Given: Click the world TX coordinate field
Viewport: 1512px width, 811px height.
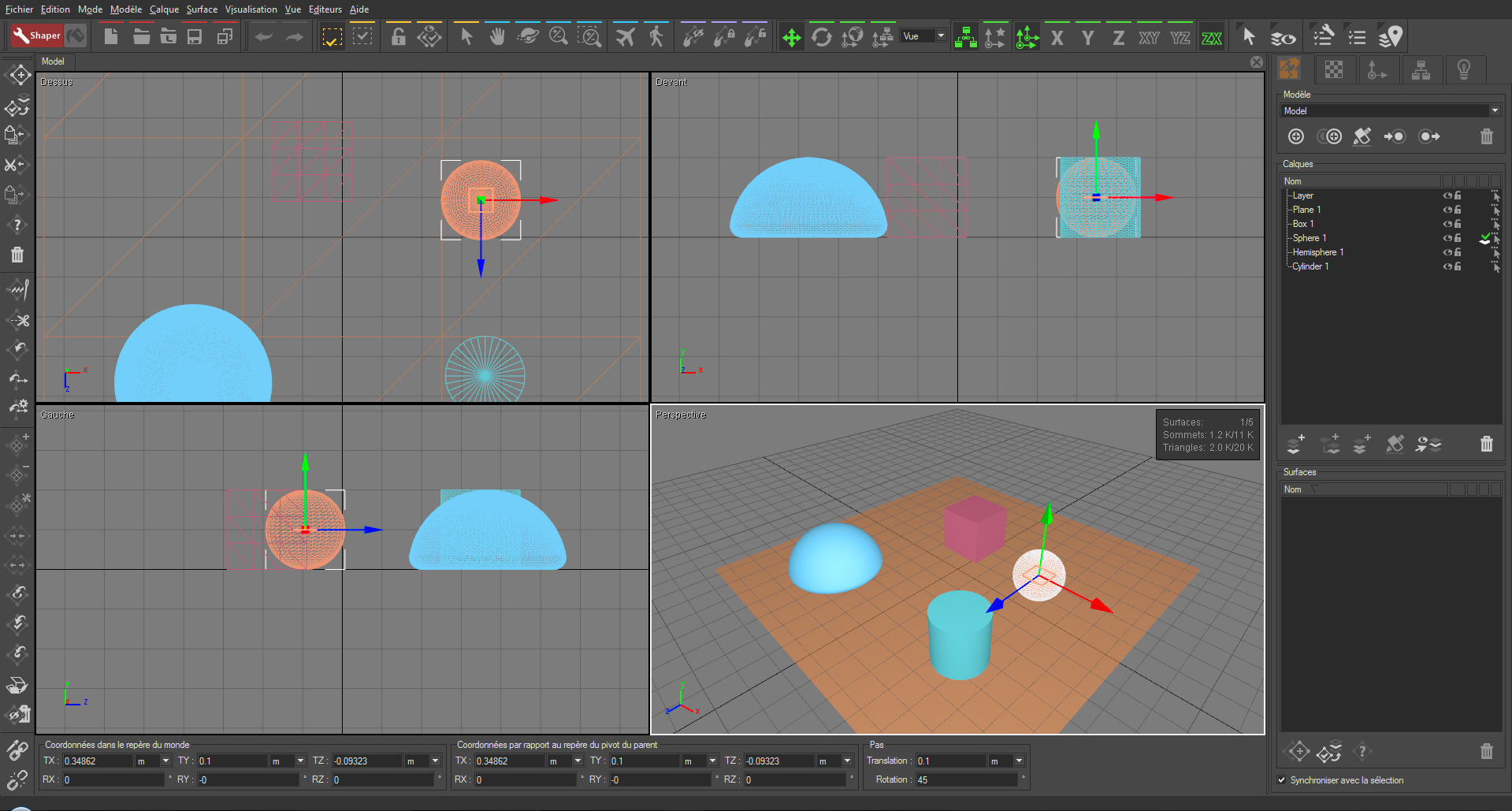Looking at the screenshot, I should tap(97, 761).
